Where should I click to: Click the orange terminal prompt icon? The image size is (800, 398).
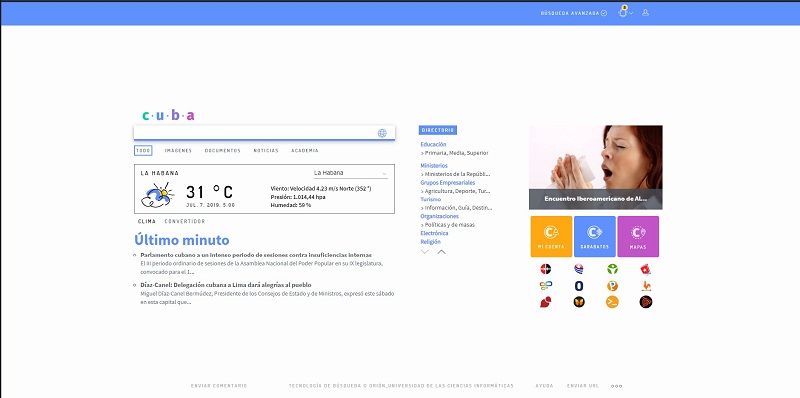[612, 302]
